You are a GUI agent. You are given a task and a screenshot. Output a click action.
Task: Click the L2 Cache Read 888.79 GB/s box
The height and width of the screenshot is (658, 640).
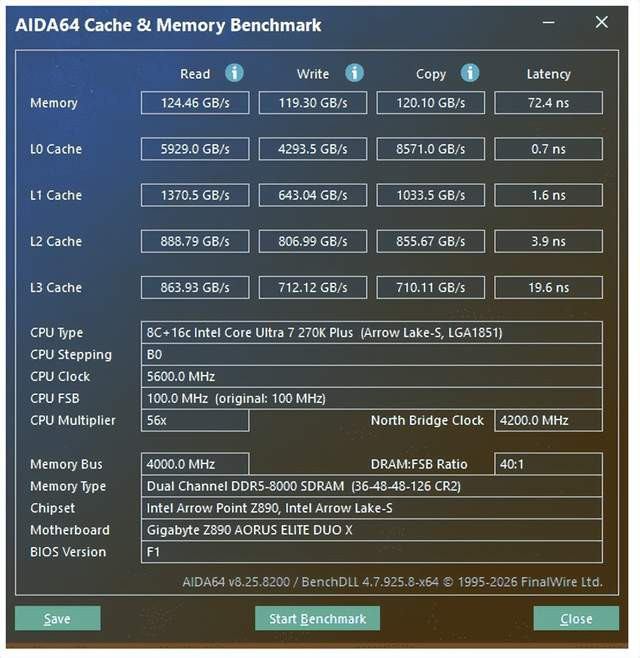194,241
